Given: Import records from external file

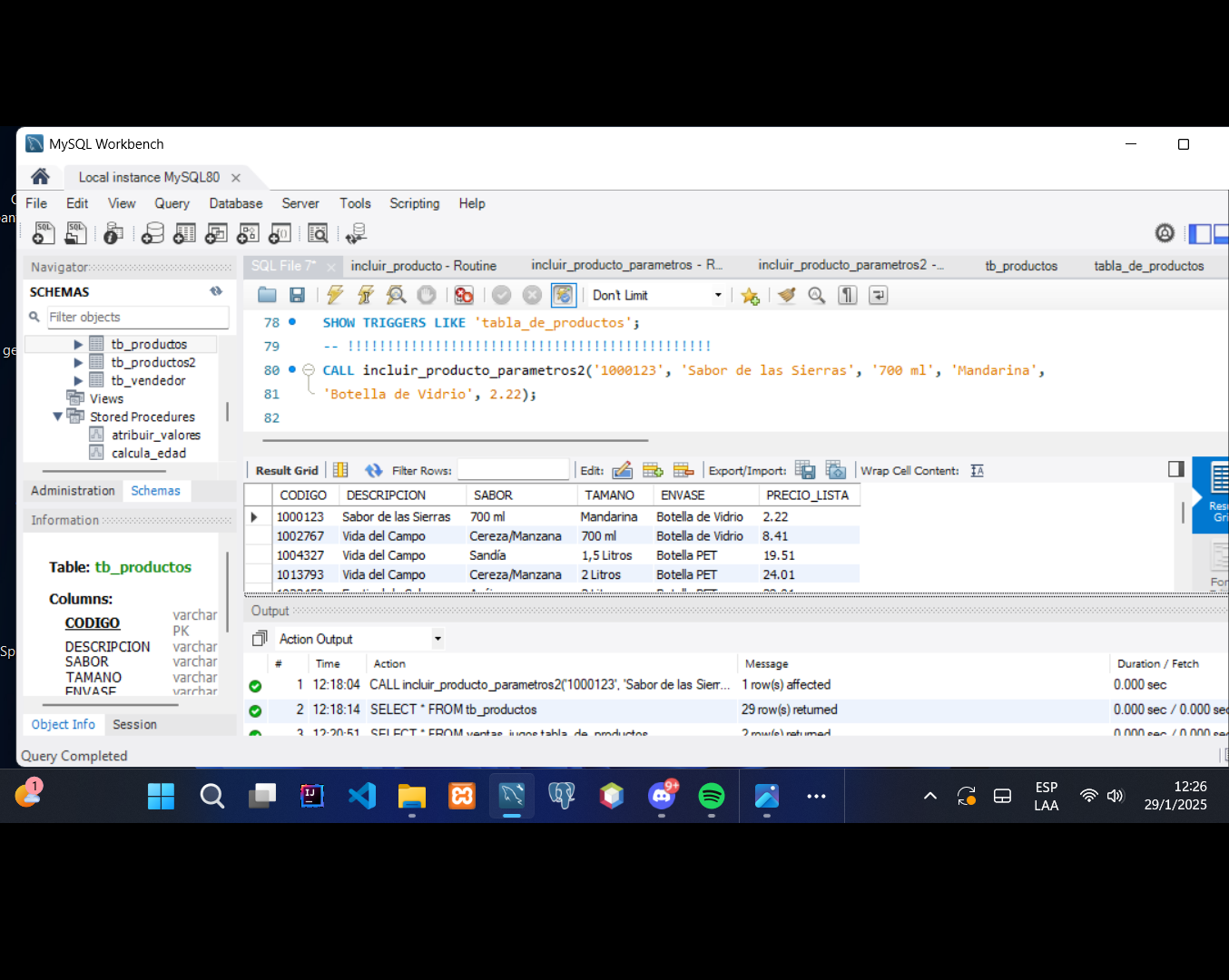Looking at the screenshot, I should (x=836, y=470).
